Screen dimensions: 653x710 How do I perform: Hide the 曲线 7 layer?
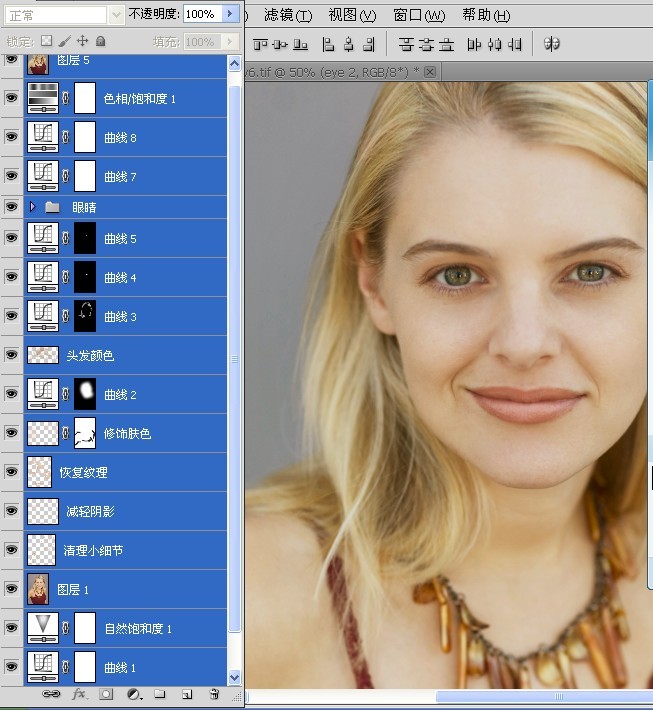point(11,175)
